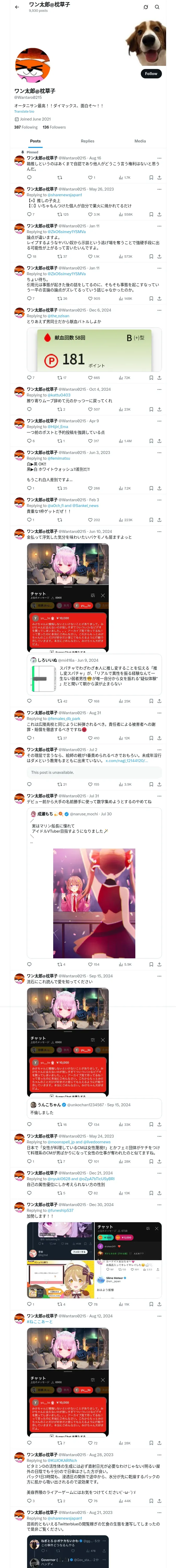Show the 136 Followers list
The image size is (176, 1568).
pos(54,127)
